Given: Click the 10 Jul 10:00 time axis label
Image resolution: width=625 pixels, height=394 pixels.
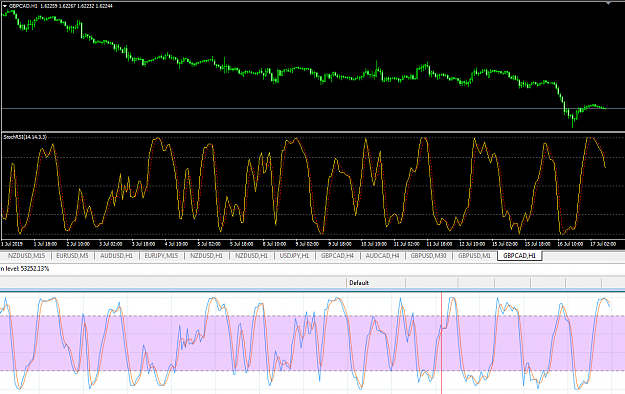Looking at the screenshot, I should (373, 244).
